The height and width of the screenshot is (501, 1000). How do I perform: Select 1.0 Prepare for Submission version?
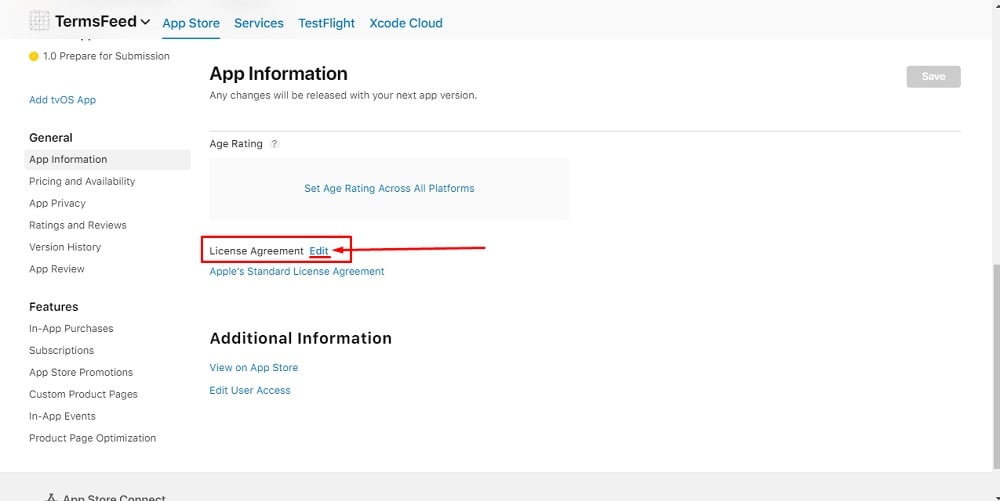tap(106, 56)
